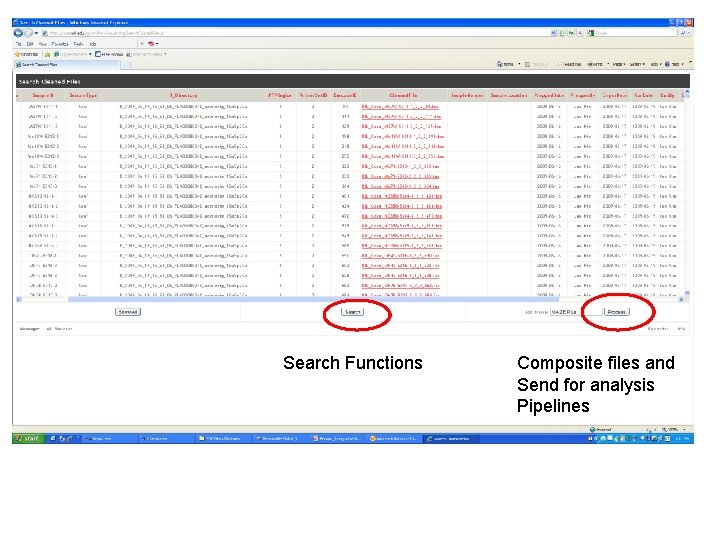Open the cleaned file link in third row
Viewport: 720px width, 540px height.
click(401, 127)
